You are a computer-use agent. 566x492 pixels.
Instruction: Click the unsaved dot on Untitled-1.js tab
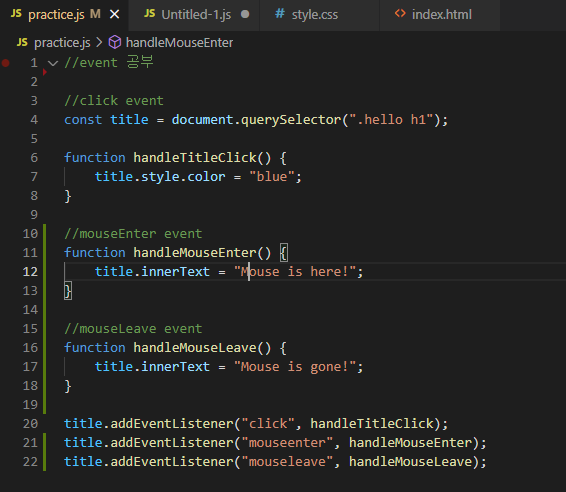point(245,14)
